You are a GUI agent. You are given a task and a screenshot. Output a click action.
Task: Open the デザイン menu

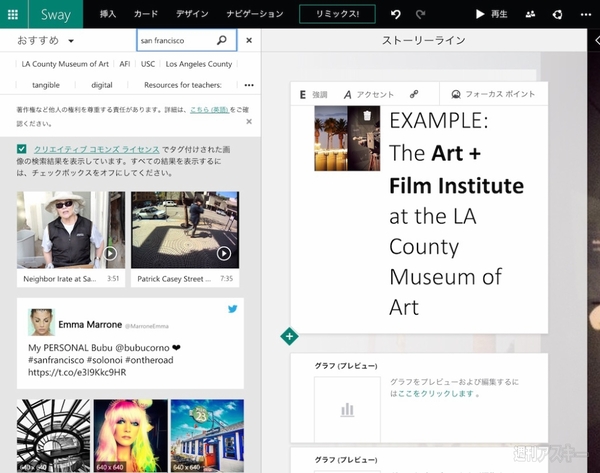(192, 14)
